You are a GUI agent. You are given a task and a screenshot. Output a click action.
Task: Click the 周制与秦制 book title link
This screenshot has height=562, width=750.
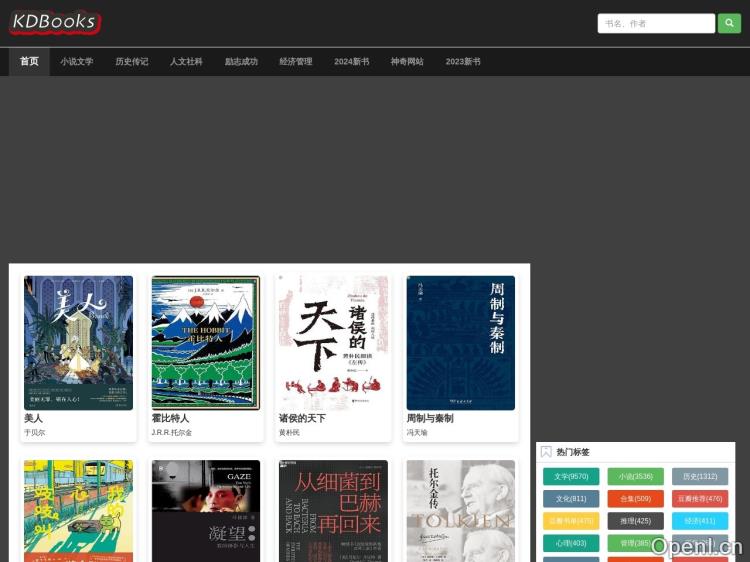pyautogui.click(x=429, y=418)
